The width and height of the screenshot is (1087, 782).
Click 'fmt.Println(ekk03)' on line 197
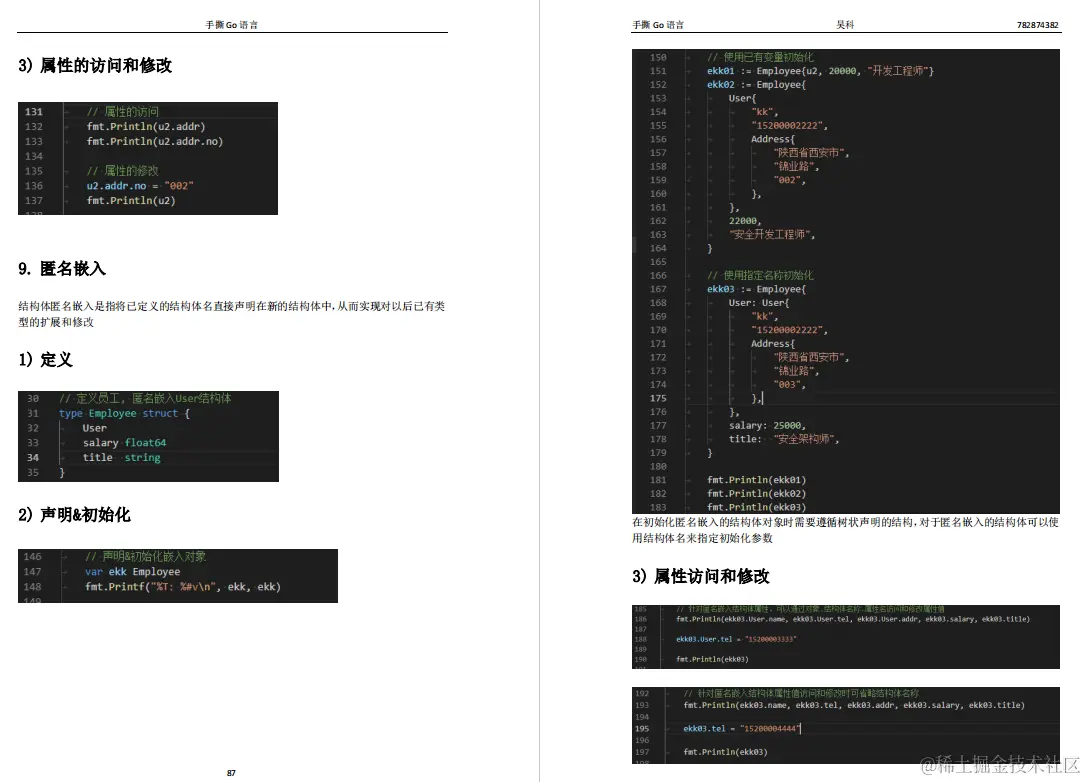725,752
